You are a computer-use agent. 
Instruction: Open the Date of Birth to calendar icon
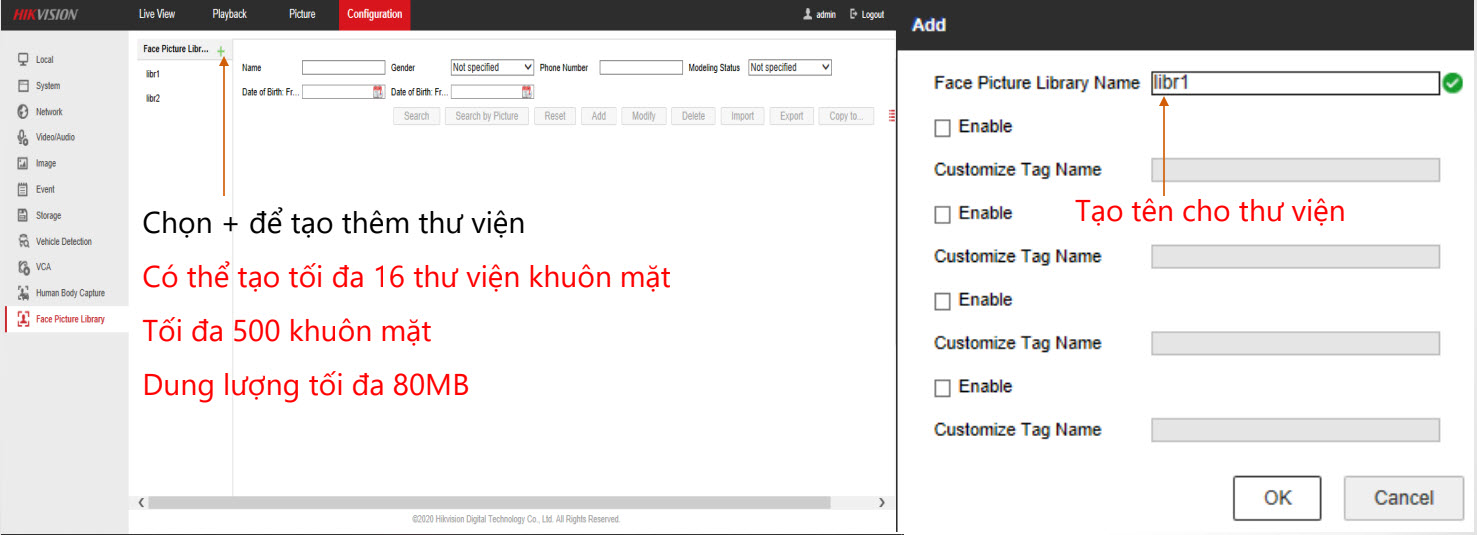[527, 92]
